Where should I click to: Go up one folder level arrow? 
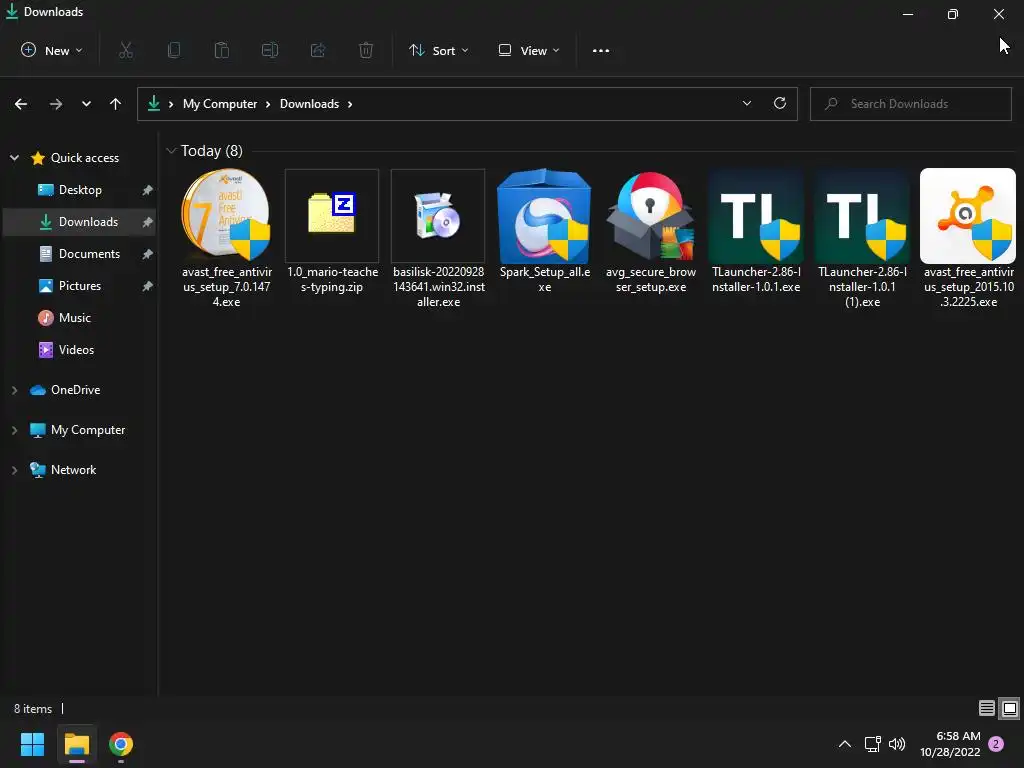coord(116,104)
